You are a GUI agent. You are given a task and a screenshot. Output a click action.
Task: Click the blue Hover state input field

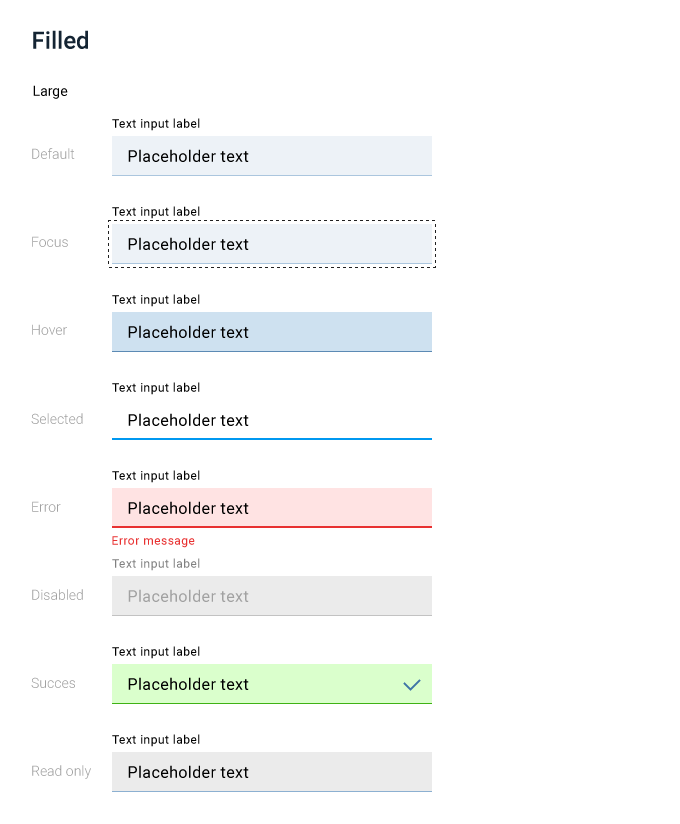tap(272, 332)
